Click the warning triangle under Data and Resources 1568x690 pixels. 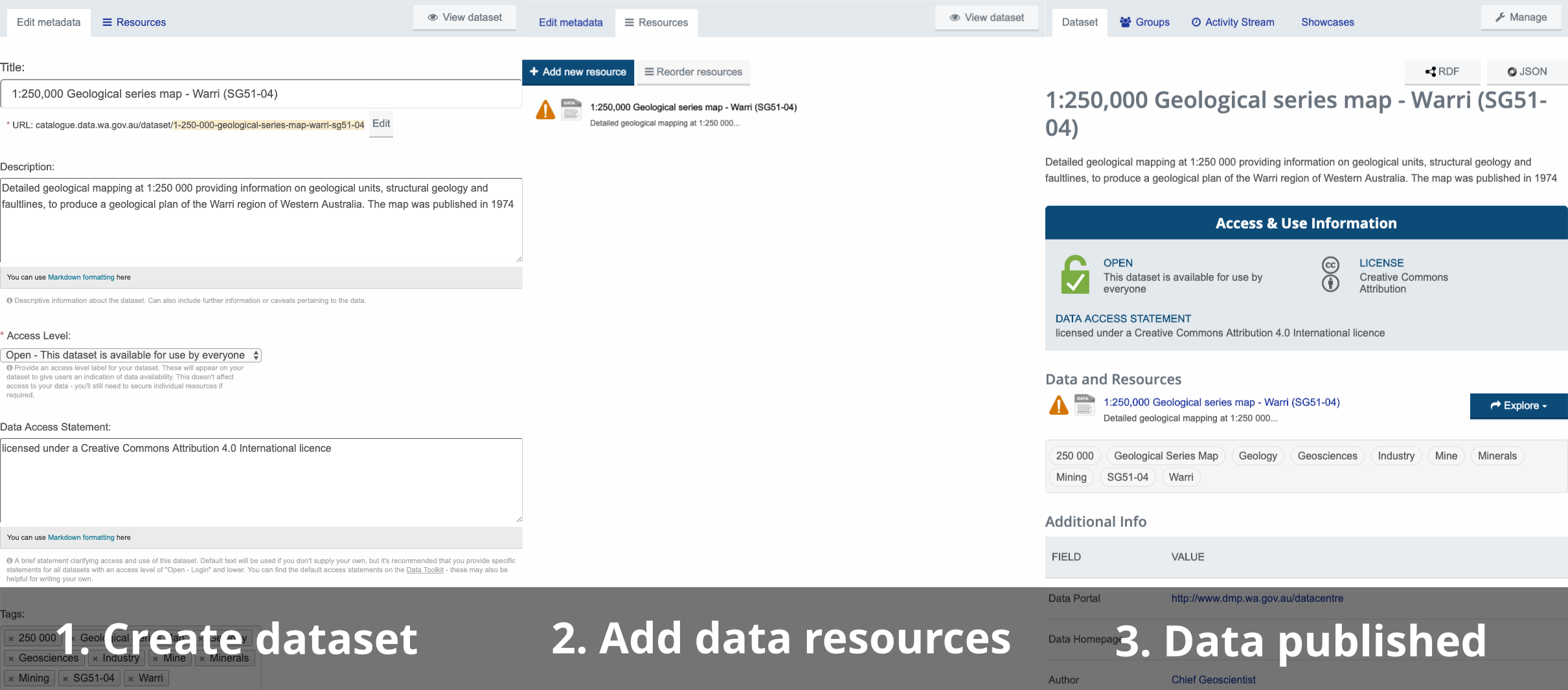coord(1058,405)
